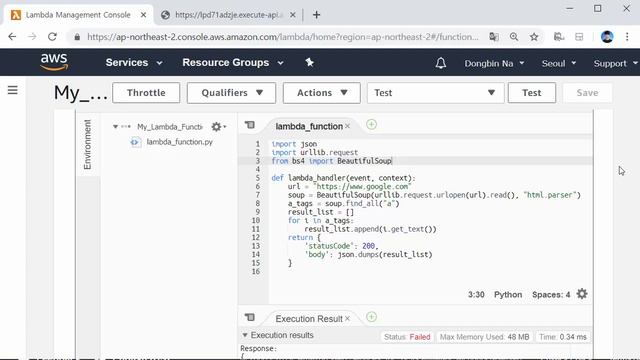Select My_Lambda_Function folder

pyautogui.click(x=170, y=127)
